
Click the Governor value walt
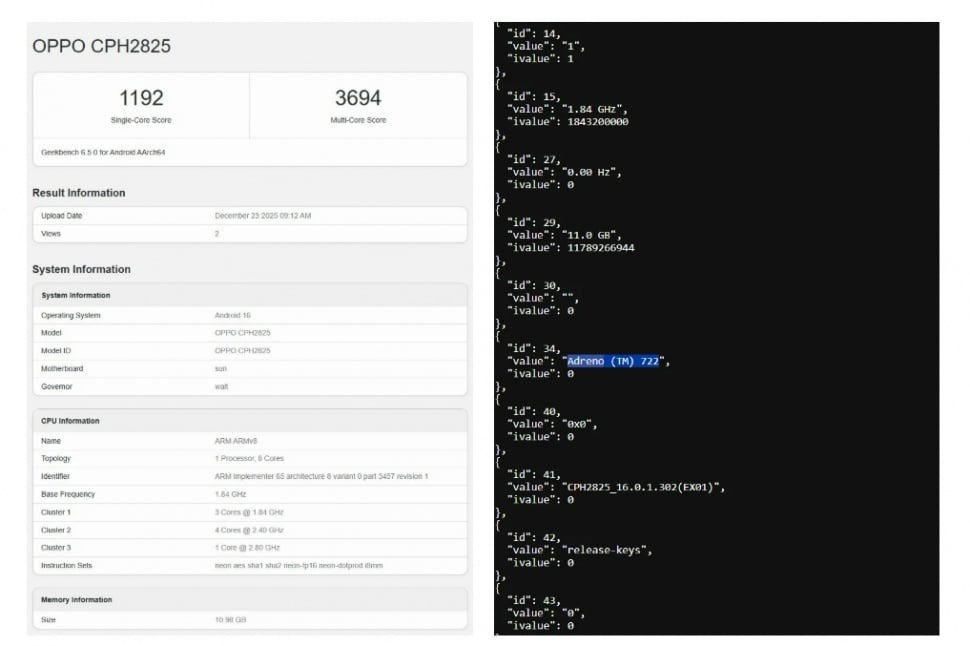pos(221,386)
